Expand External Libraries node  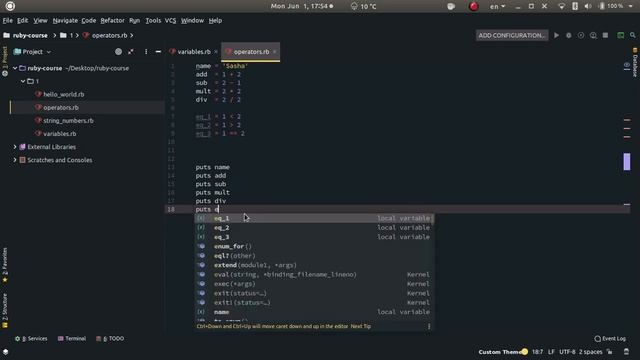15,147
